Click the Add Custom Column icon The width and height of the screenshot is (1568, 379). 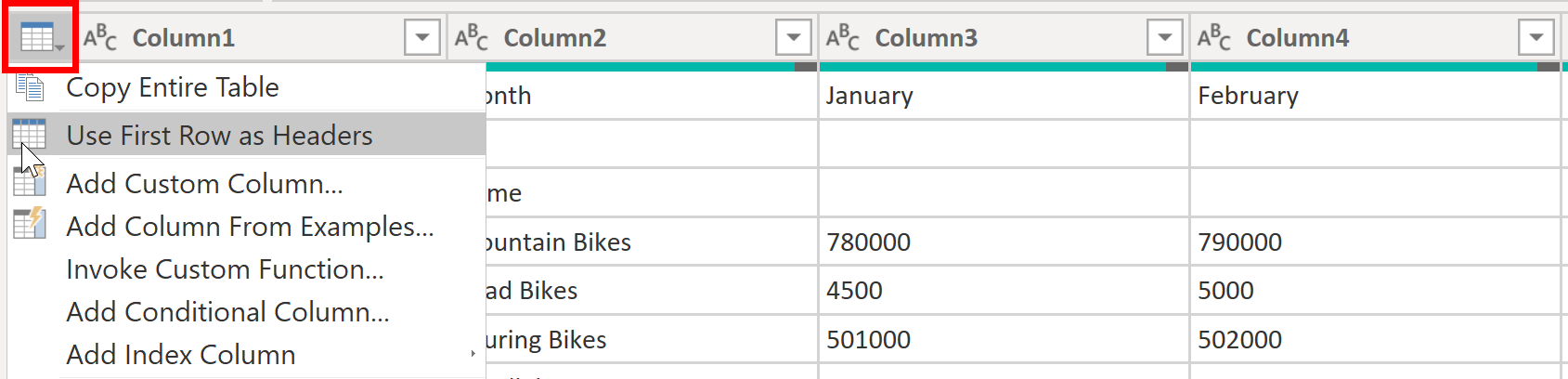pyautogui.click(x=30, y=182)
